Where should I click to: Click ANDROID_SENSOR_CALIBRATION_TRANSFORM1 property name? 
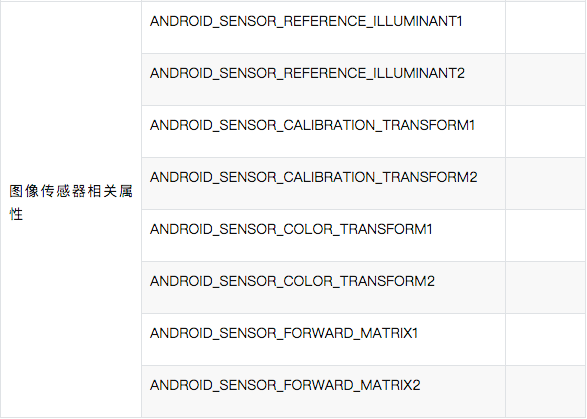pyautogui.click(x=313, y=125)
